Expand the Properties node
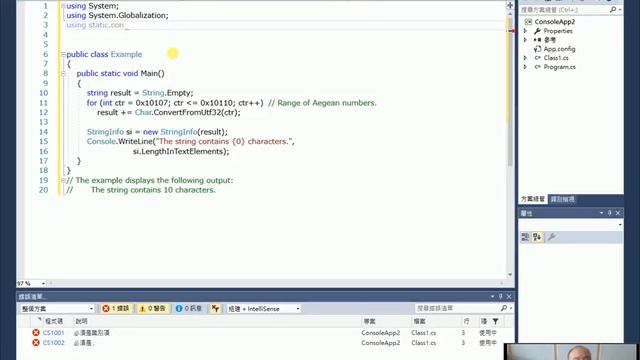This screenshot has width=640, height=360. click(x=525, y=31)
